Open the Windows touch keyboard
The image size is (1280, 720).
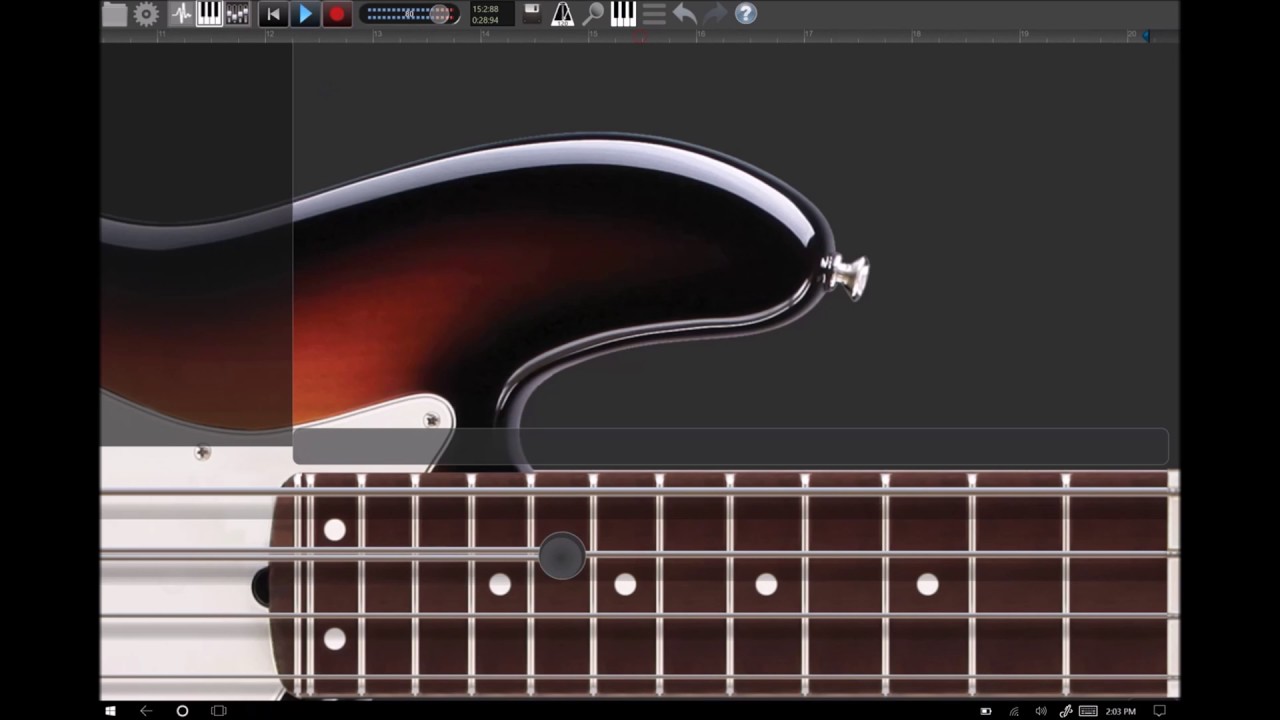[1088, 711]
